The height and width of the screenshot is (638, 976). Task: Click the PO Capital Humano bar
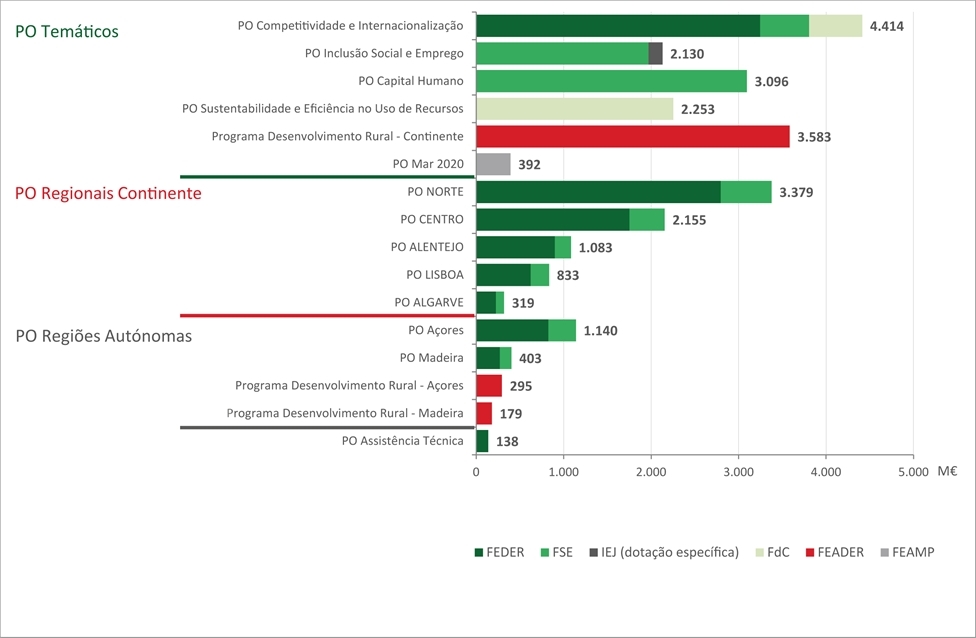point(611,81)
